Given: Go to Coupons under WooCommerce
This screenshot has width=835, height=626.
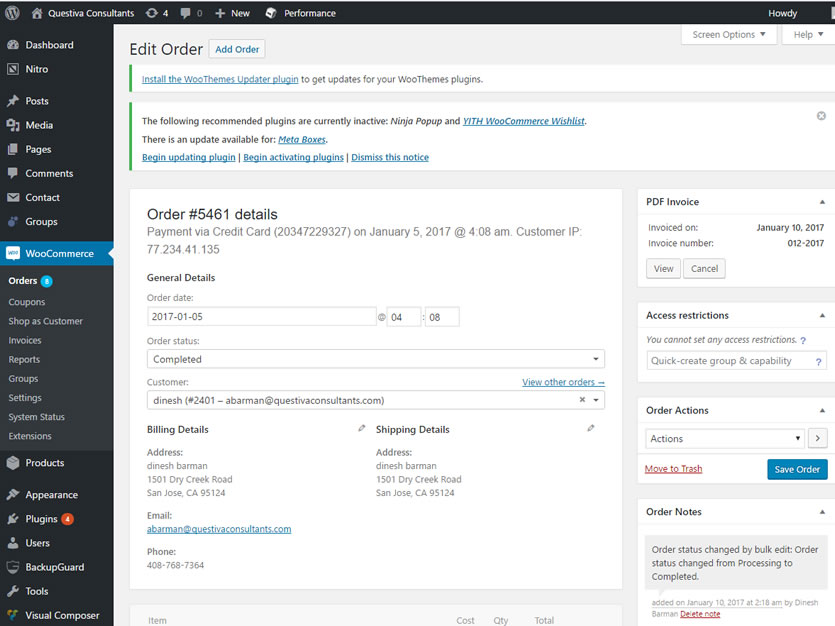Looking at the screenshot, I should coord(27,302).
